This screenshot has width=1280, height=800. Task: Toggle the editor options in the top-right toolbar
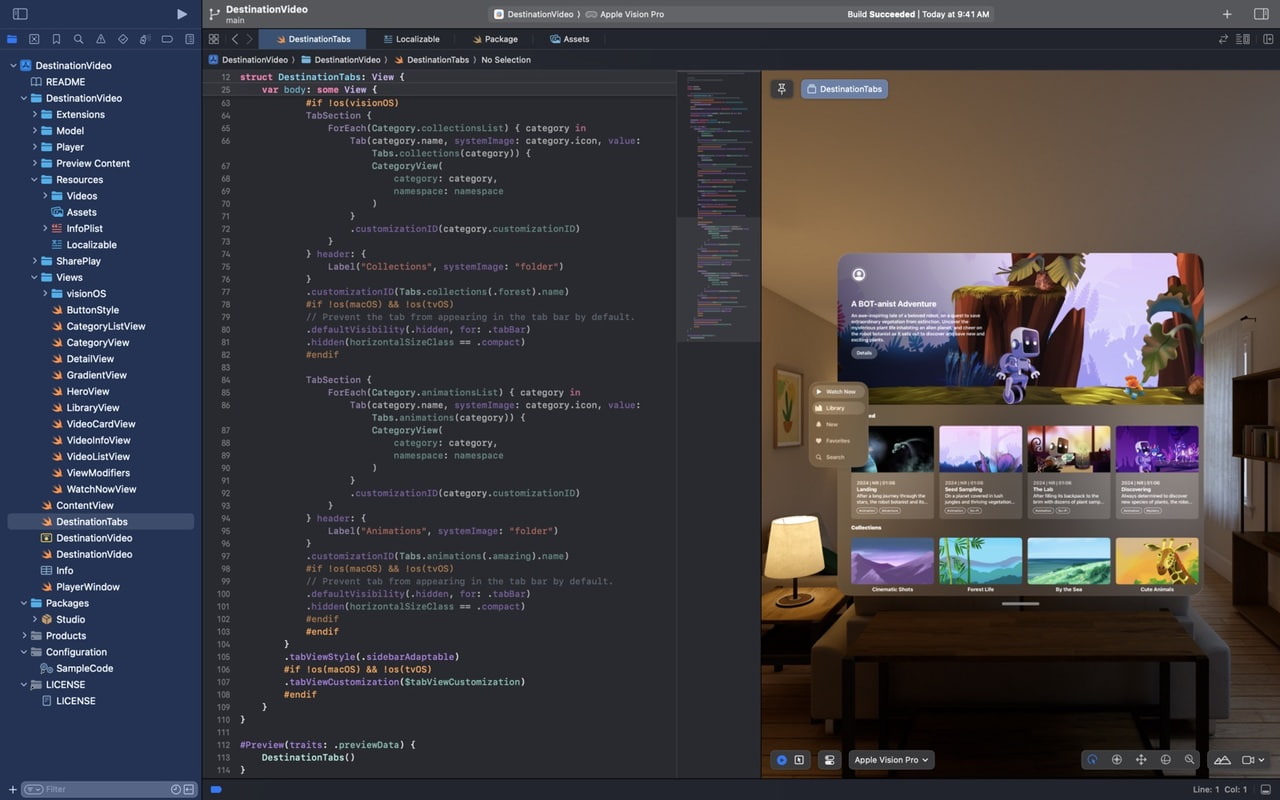coord(1242,38)
